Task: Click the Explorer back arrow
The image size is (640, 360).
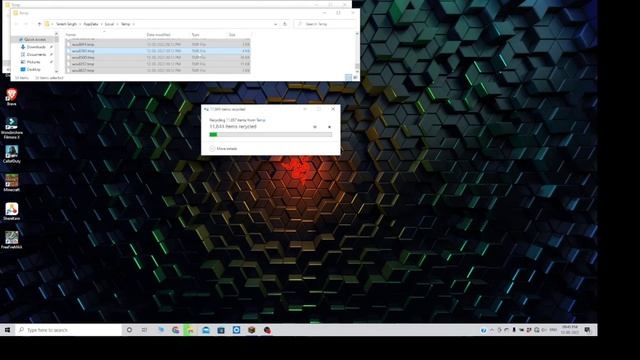Action: [x=16, y=24]
